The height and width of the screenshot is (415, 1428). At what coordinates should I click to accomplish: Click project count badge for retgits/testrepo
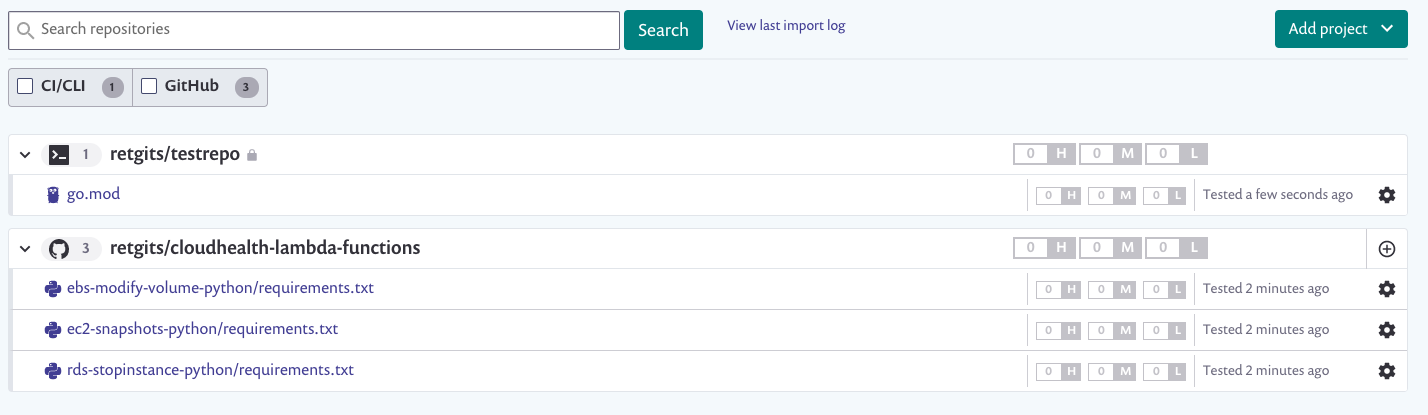[x=86, y=154]
